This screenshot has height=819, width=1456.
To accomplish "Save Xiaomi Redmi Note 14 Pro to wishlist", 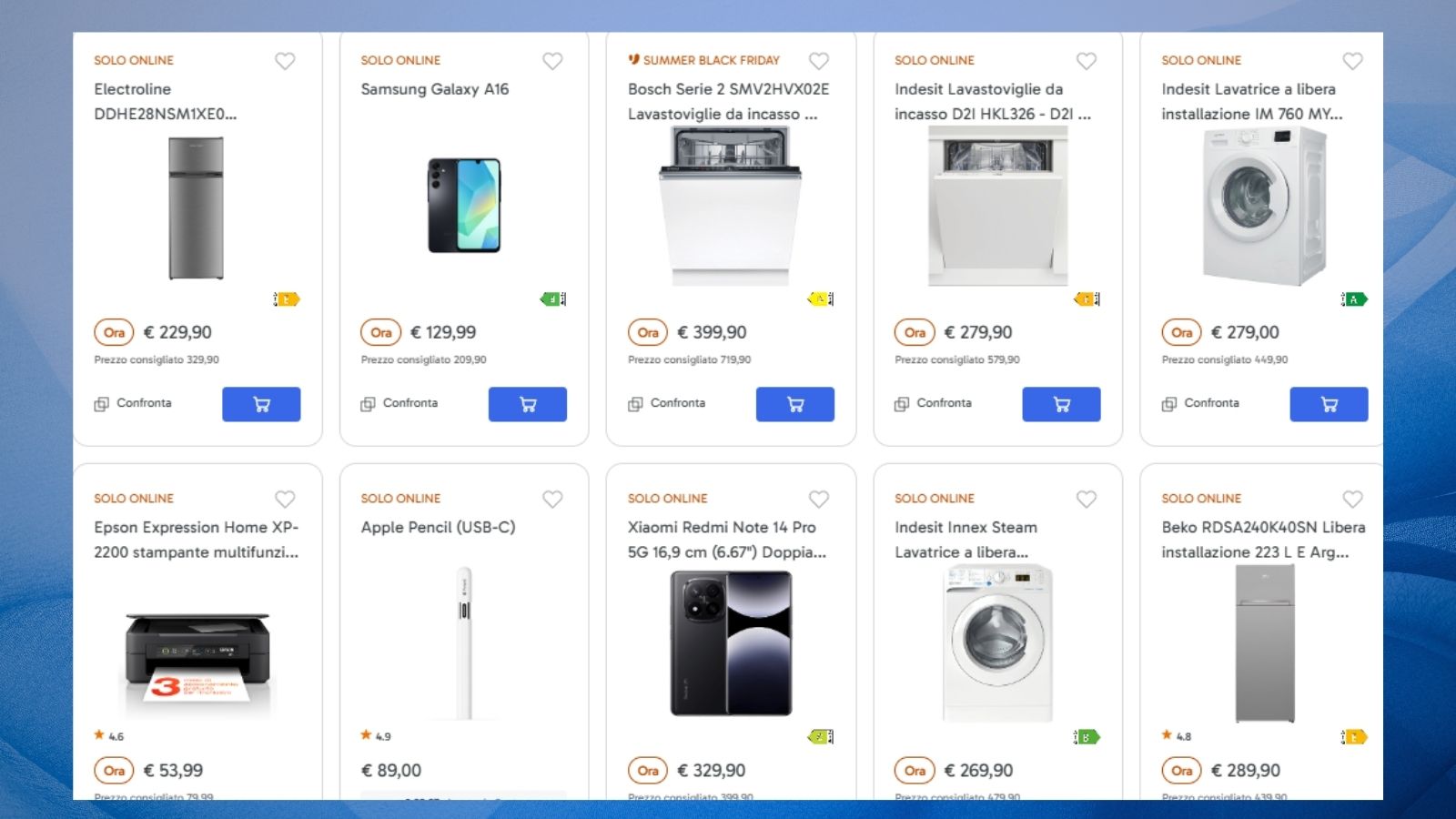I will [819, 500].
